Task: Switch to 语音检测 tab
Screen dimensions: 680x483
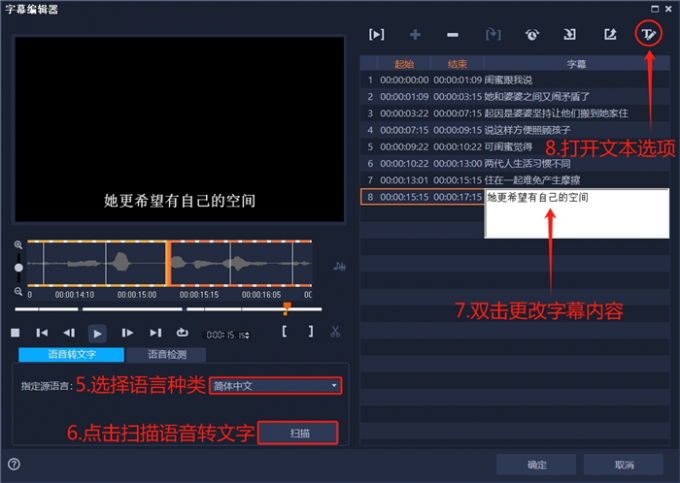Action: (x=167, y=354)
